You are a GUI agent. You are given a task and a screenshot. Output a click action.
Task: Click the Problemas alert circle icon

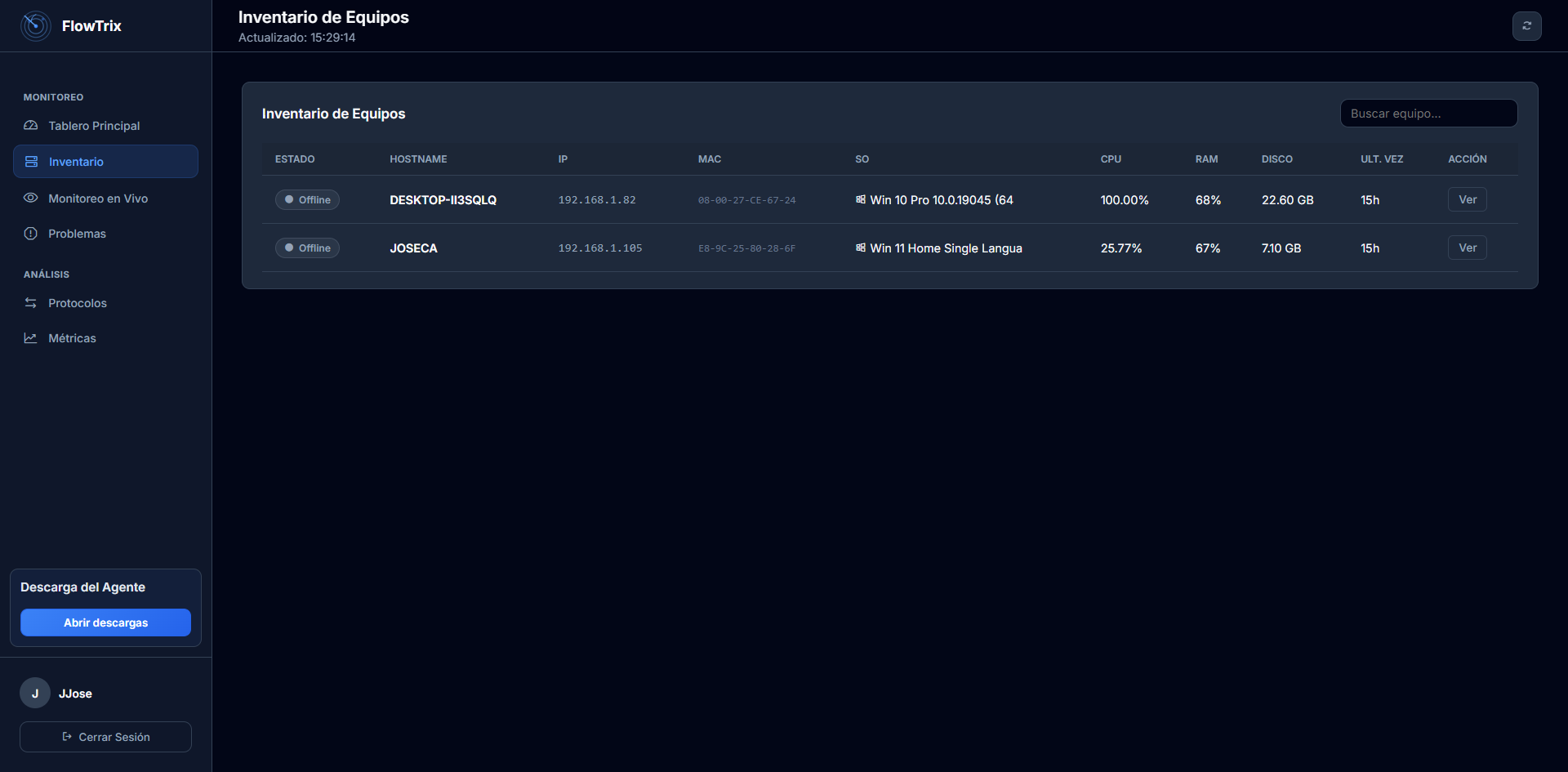tap(31, 234)
